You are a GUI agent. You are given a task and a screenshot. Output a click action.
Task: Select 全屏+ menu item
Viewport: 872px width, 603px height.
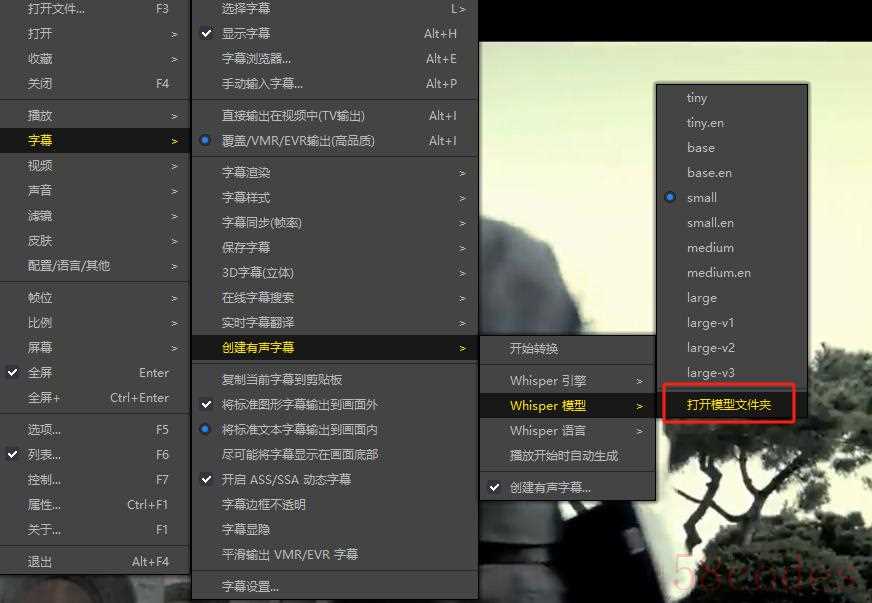pos(95,398)
